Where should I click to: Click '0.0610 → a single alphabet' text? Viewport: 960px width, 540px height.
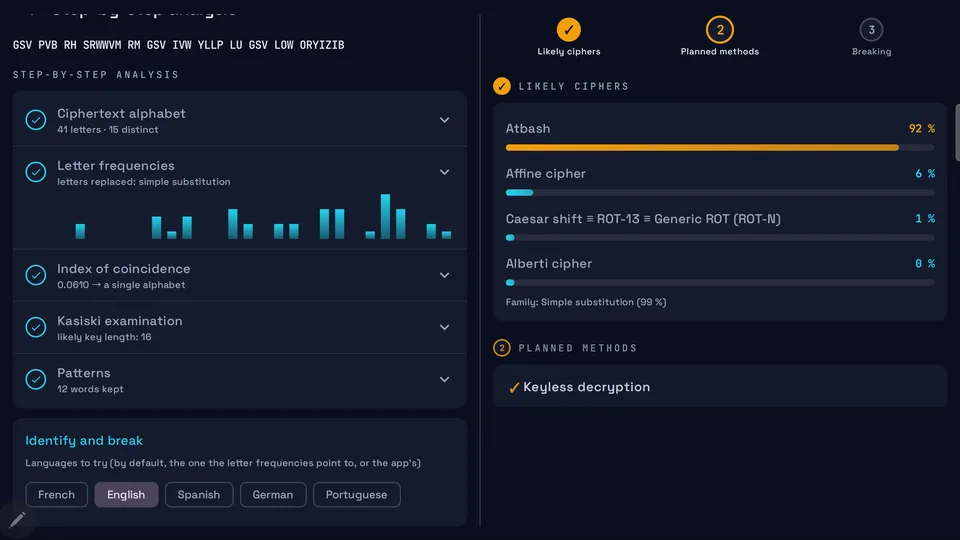tap(121, 285)
